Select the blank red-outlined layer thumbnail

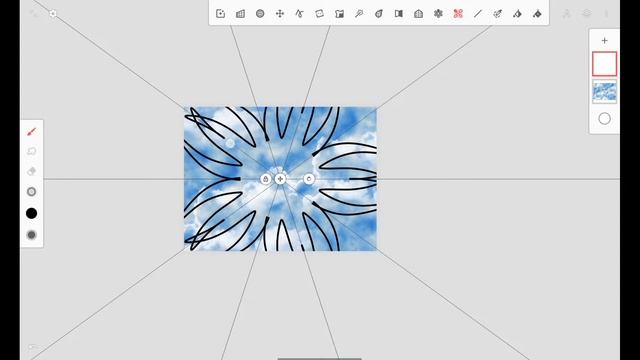604,64
